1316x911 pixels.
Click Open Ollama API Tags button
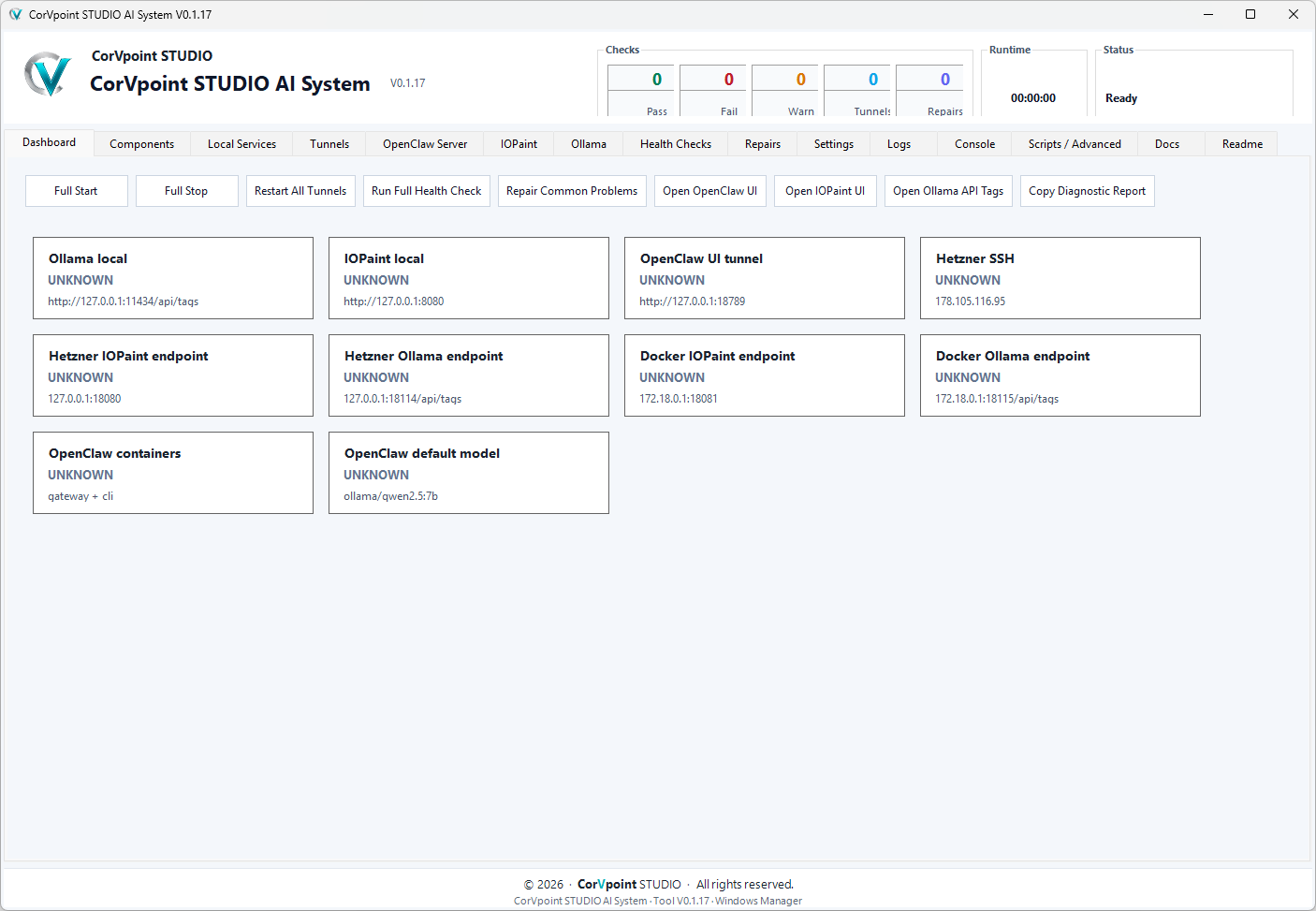(x=948, y=191)
